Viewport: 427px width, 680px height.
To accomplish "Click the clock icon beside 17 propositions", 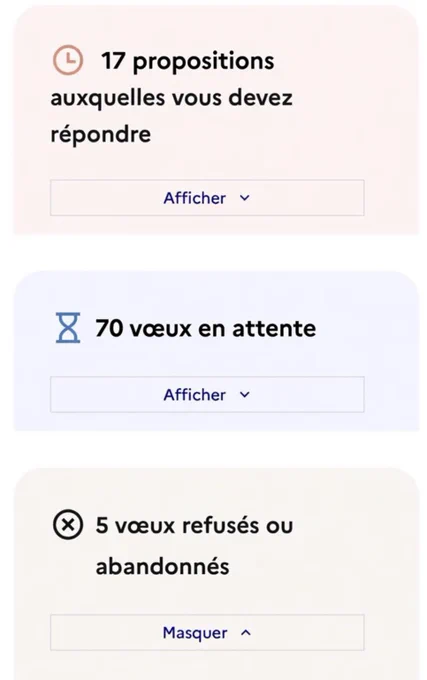I will tap(68, 60).
